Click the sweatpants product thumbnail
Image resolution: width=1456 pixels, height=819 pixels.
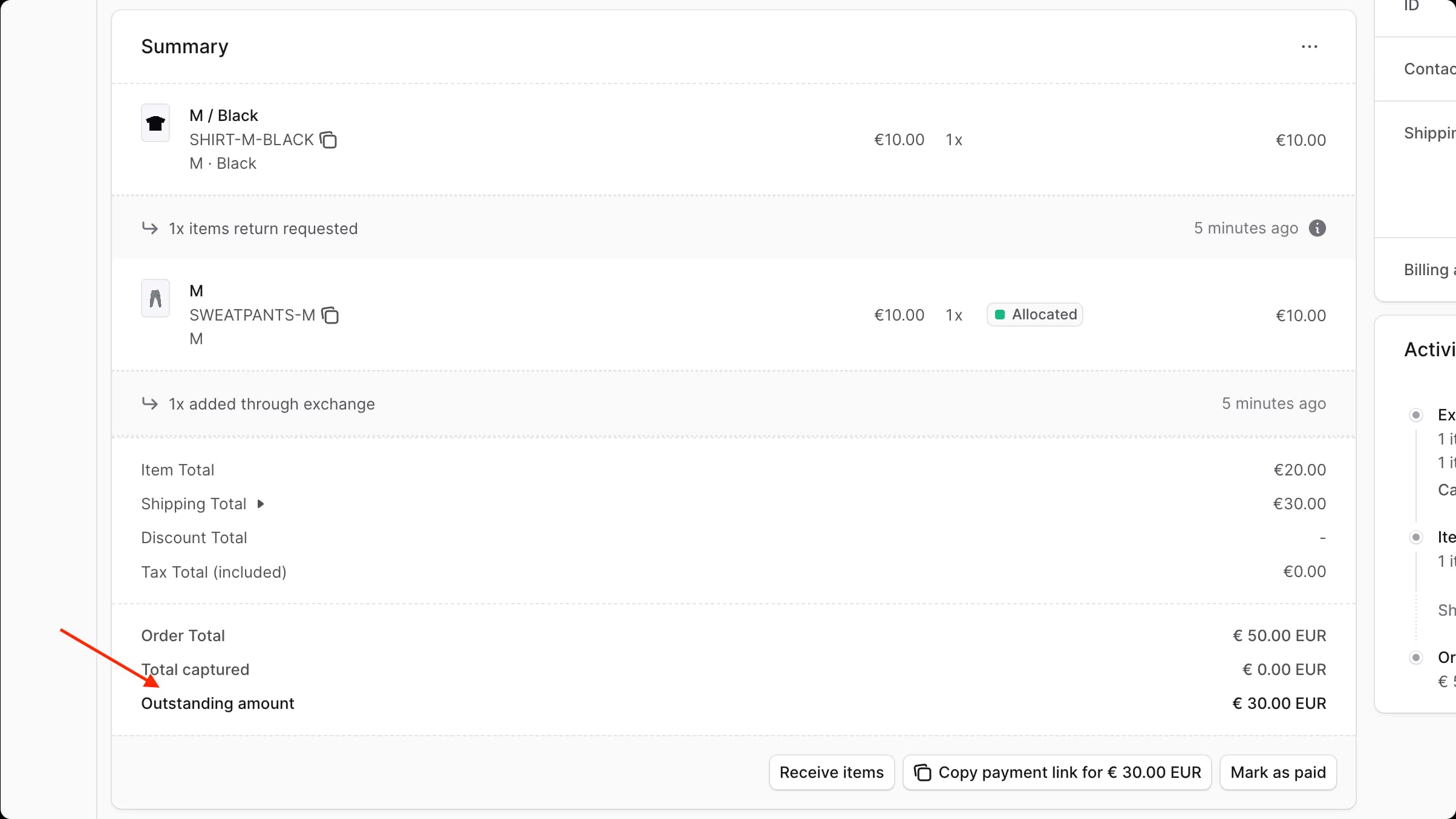tap(155, 298)
